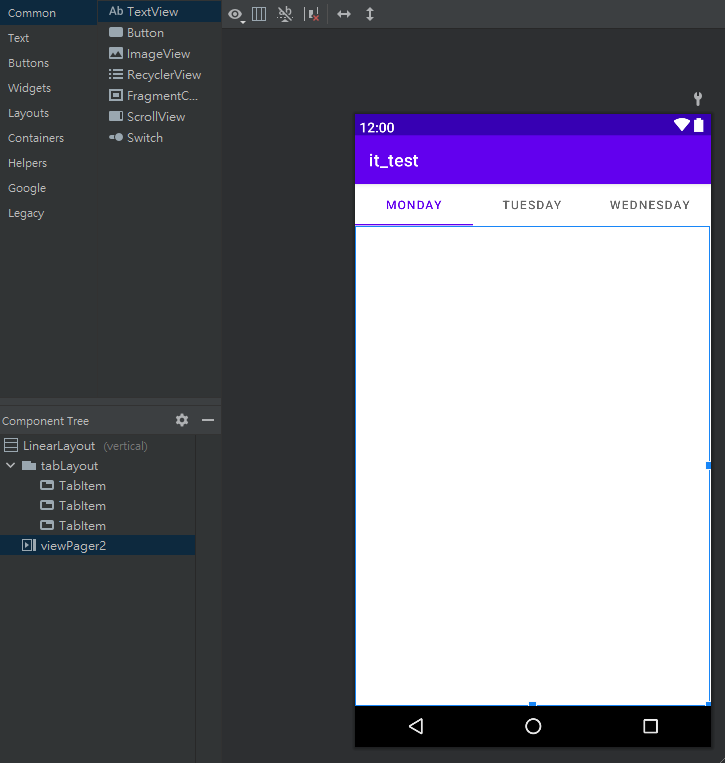Click the bottom-center resize handle of viewPager2
725x763 pixels.
pos(532,704)
